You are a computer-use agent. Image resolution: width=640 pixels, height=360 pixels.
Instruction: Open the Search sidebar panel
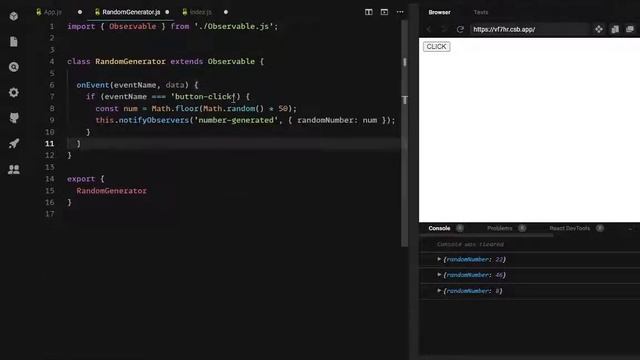[14, 67]
